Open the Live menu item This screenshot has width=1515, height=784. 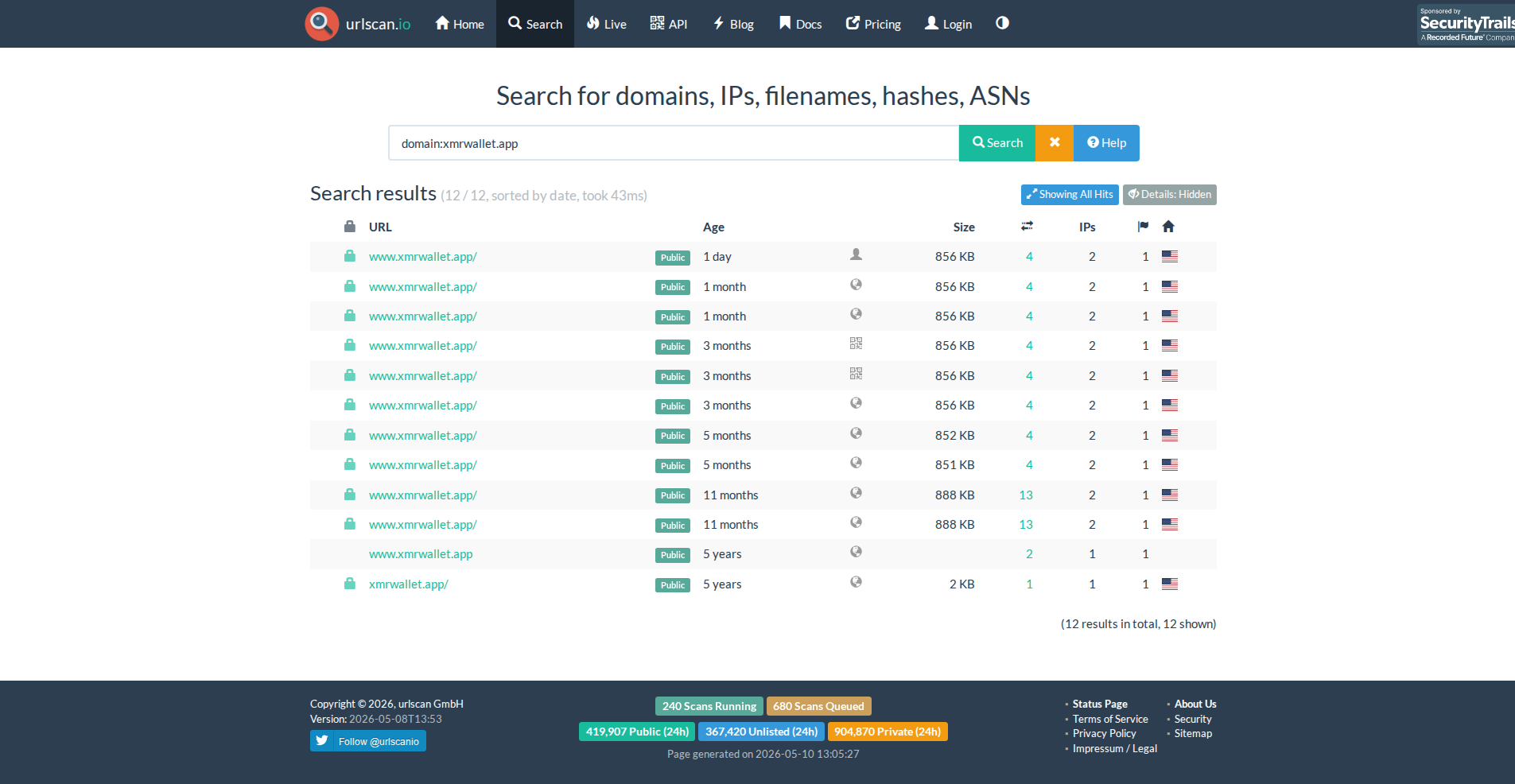point(607,24)
